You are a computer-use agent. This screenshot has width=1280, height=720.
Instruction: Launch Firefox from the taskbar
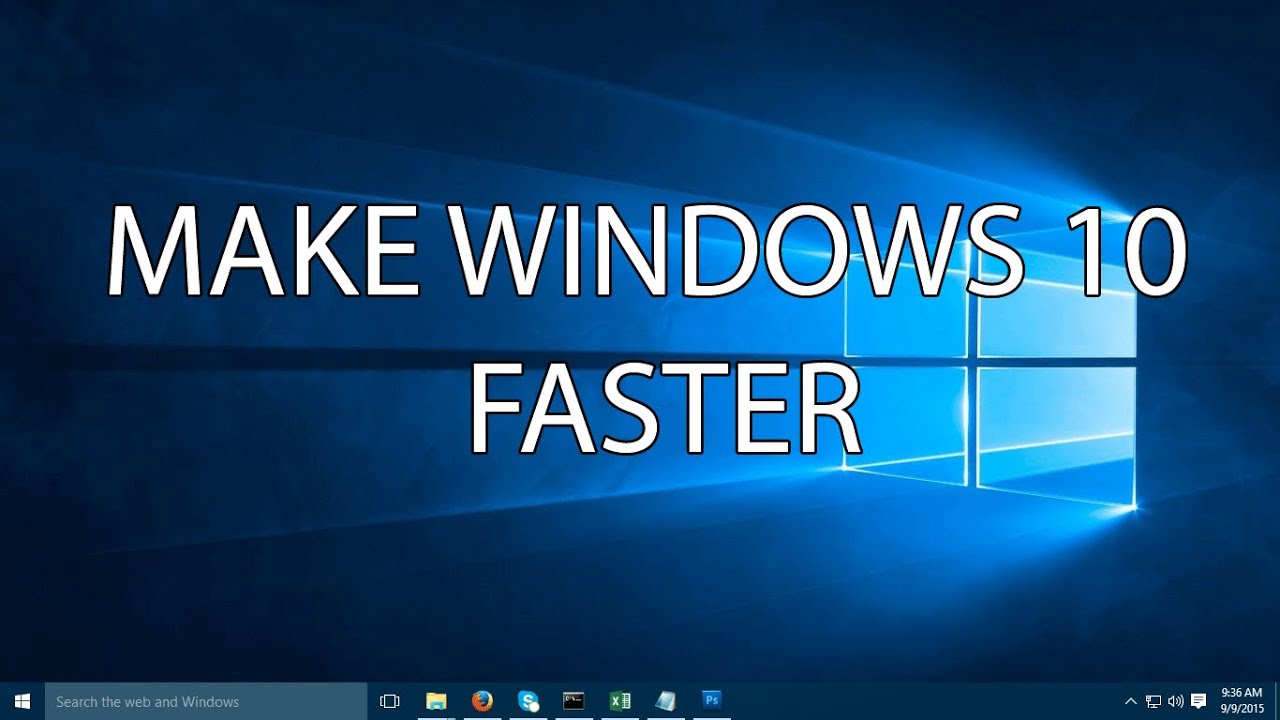click(x=482, y=701)
